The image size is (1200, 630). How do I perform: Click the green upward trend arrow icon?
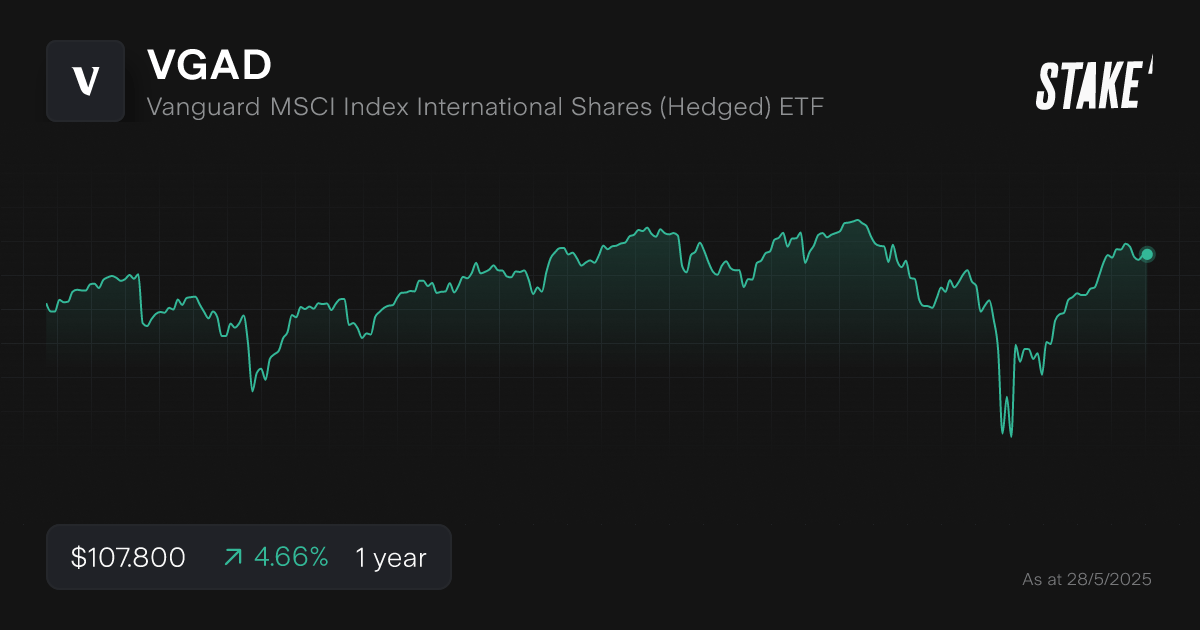[x=232, y=557]
